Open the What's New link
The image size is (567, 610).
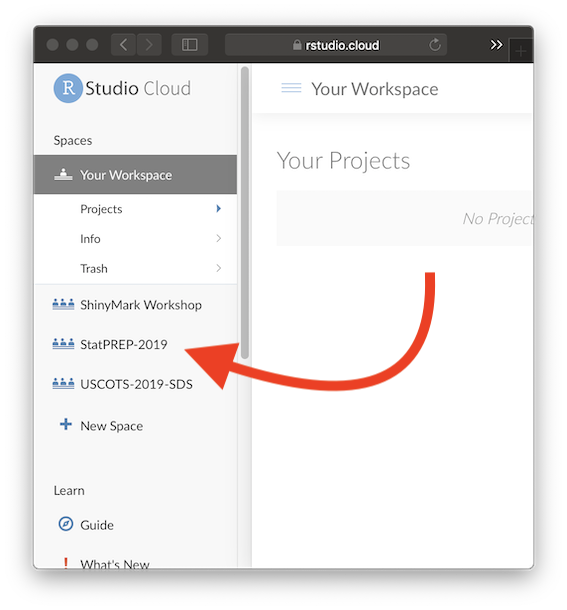pyautogui.click(x=115, y=564)
